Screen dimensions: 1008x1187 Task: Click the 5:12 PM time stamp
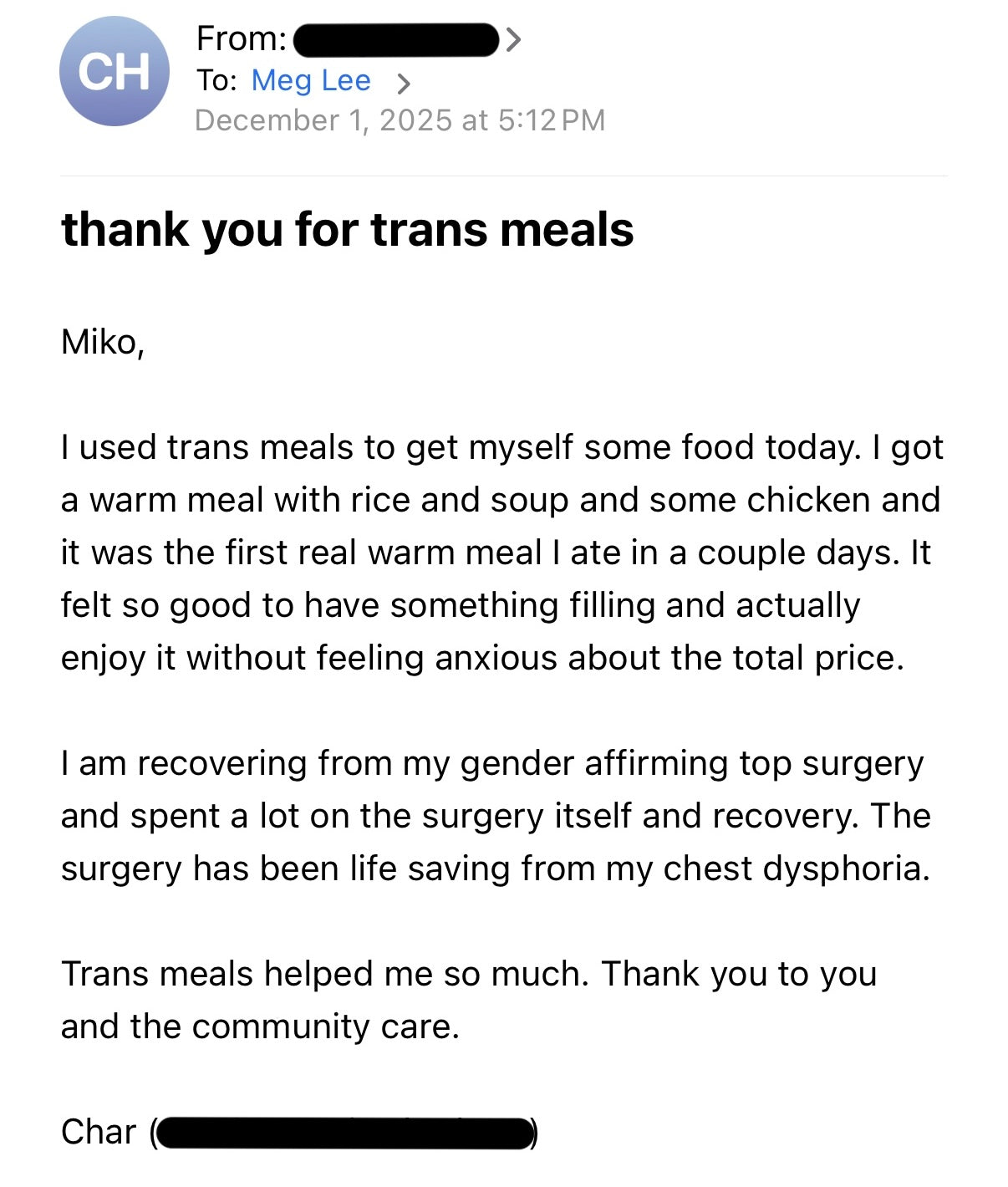(551, 120)
